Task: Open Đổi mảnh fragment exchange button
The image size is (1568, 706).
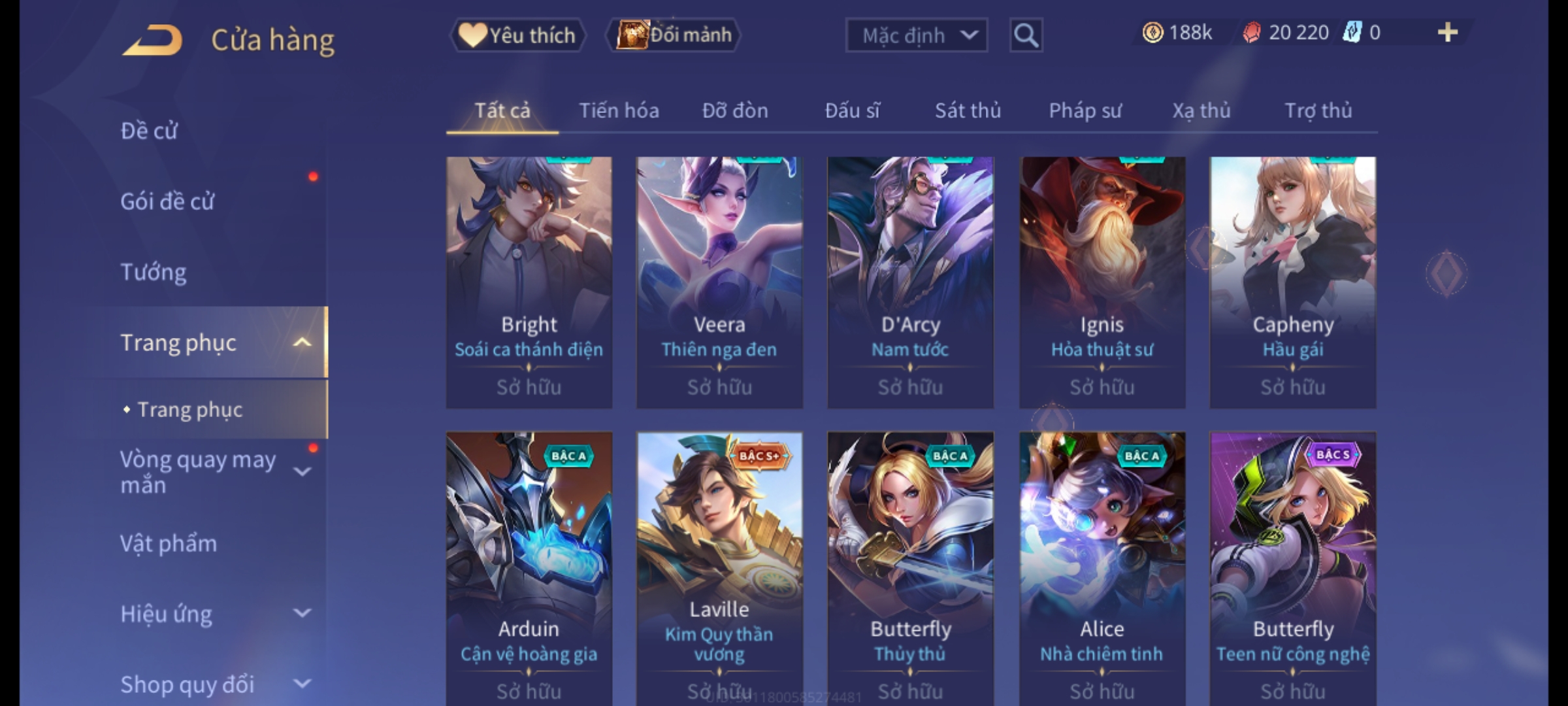Action: coord(674,35)
